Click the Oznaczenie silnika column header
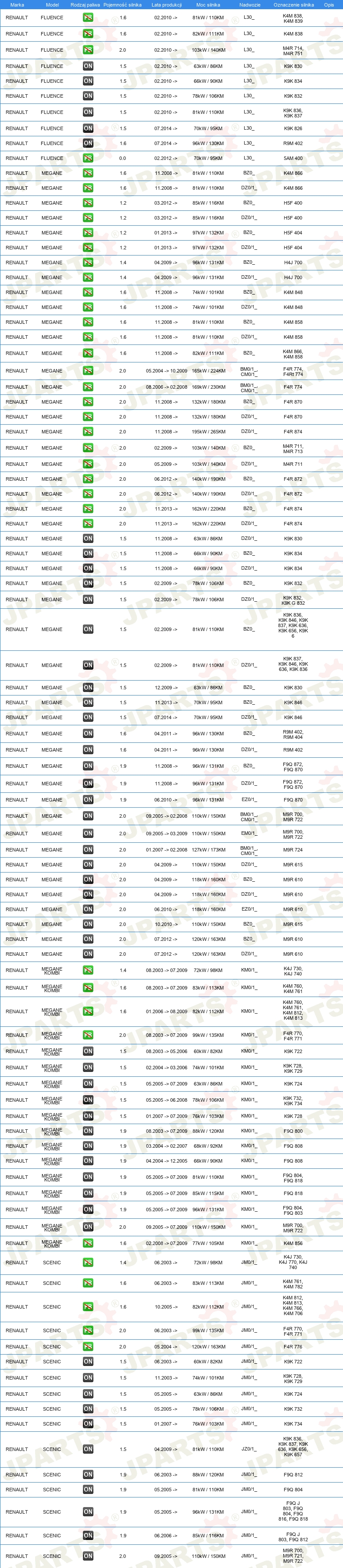 [293, 5]
